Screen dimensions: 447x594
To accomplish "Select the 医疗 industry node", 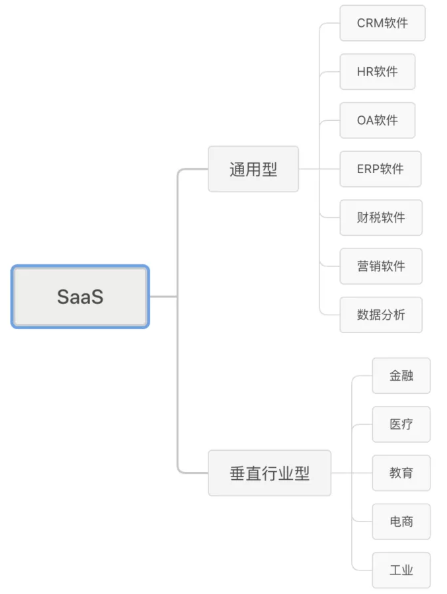I will point(401,424).
